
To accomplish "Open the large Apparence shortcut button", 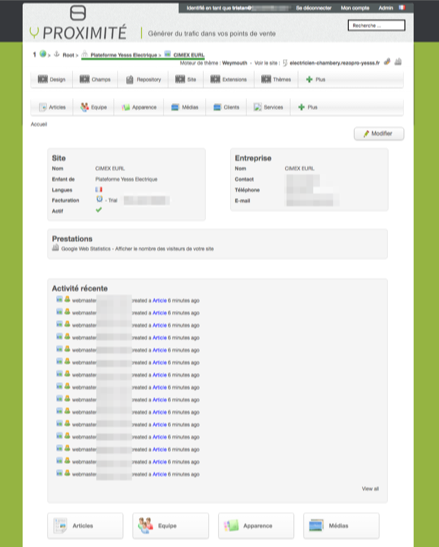I will pos(256,526).
